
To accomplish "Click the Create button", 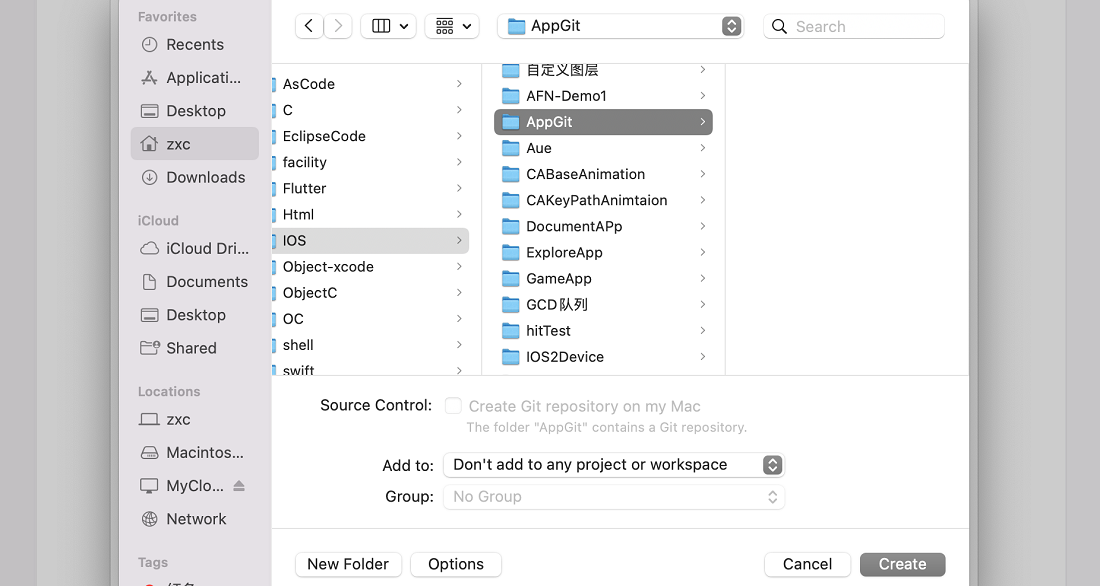I will coord(902,564).
